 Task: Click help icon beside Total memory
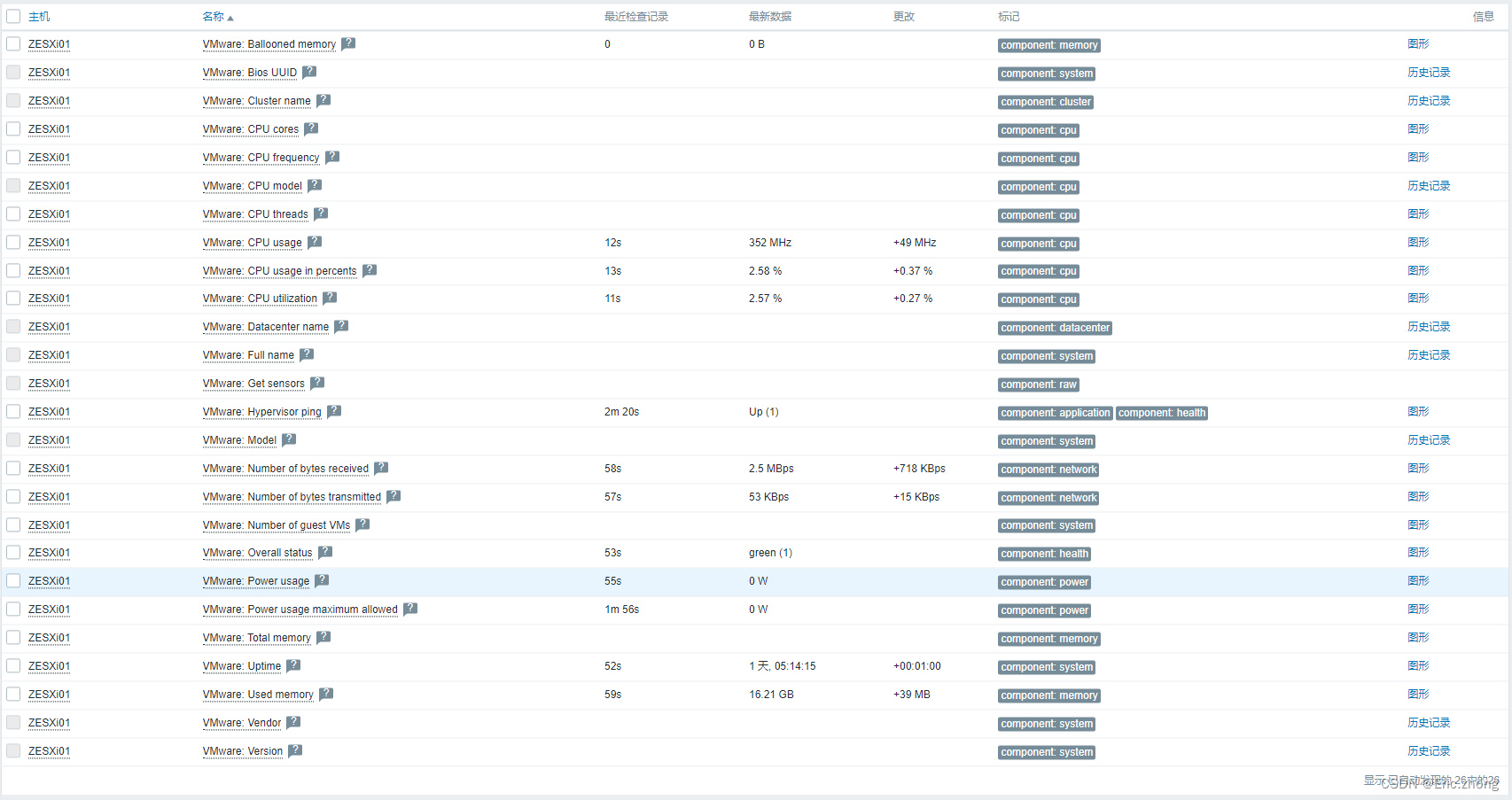point(323,637)
